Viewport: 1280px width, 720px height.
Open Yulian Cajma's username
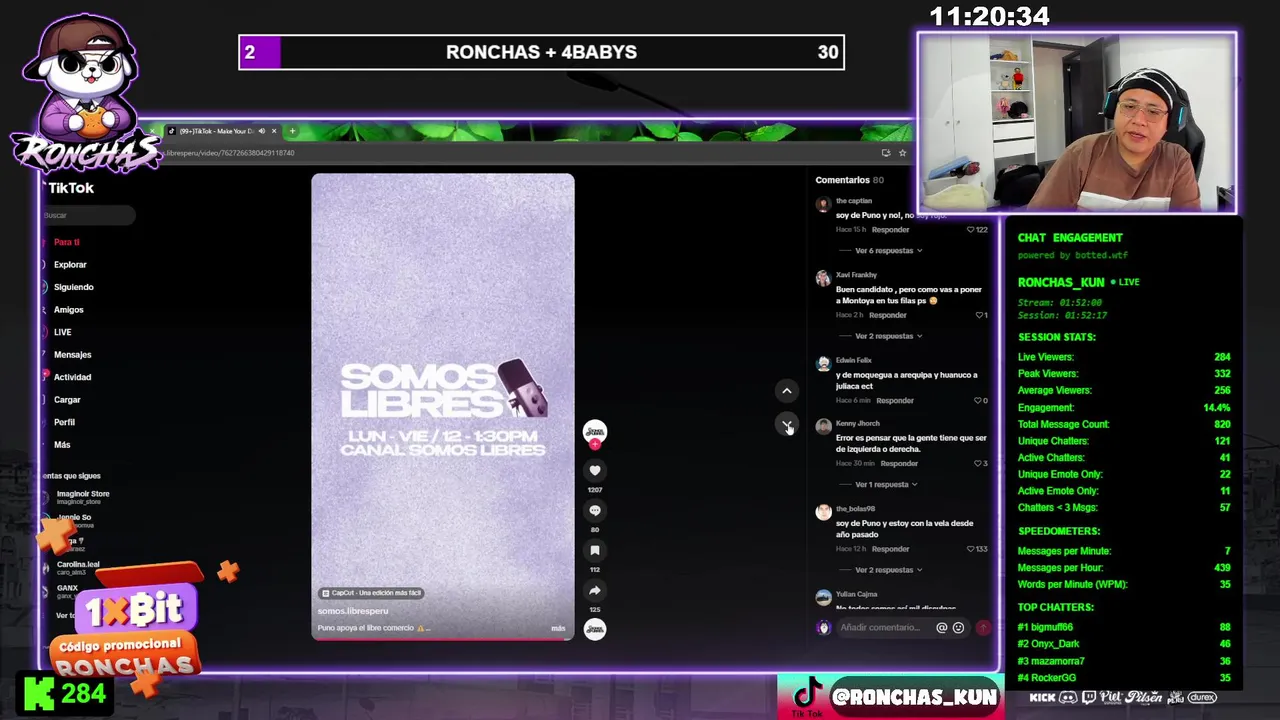pos(856,595)
